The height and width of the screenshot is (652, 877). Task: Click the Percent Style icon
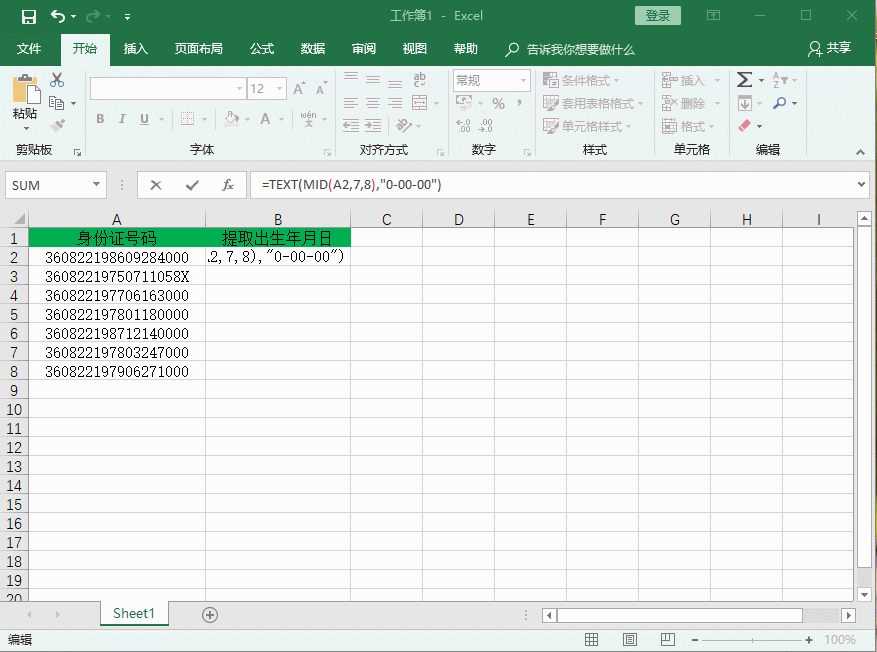coord(496,103)
